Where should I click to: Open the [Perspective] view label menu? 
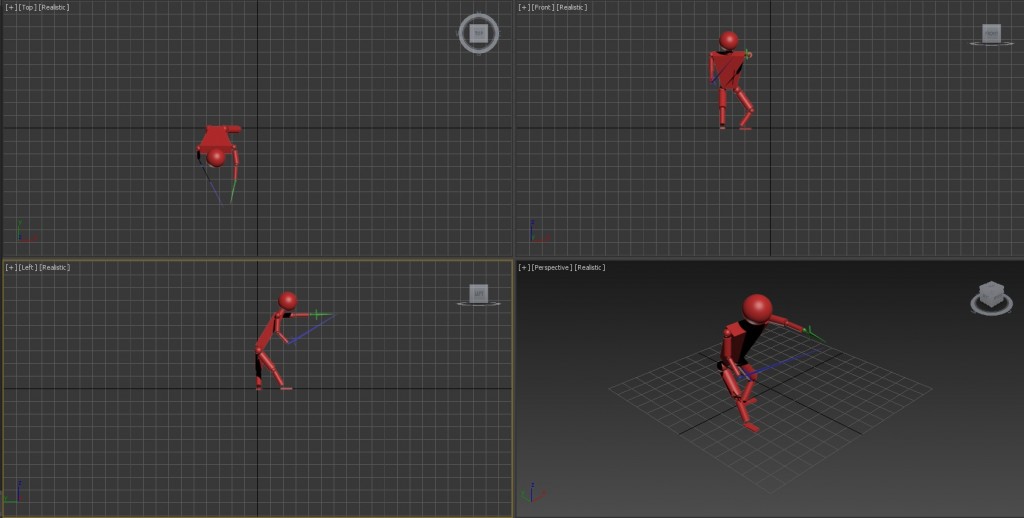tap(555, 267)
